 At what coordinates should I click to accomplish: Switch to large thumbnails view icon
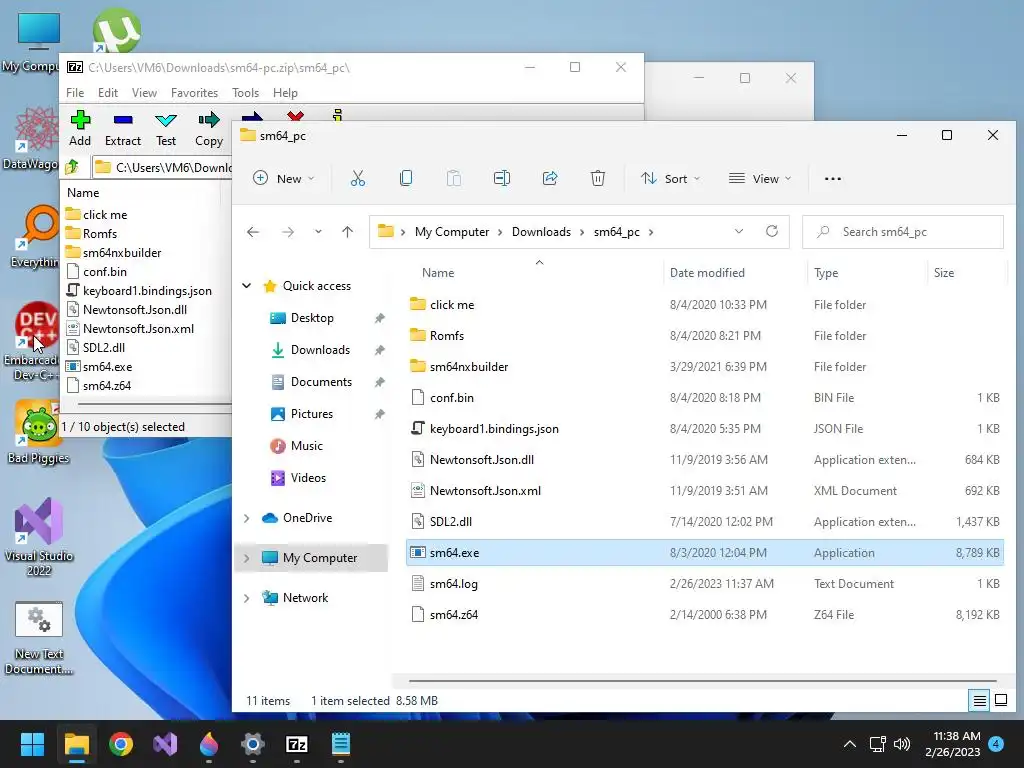[x=1000, y=701]
